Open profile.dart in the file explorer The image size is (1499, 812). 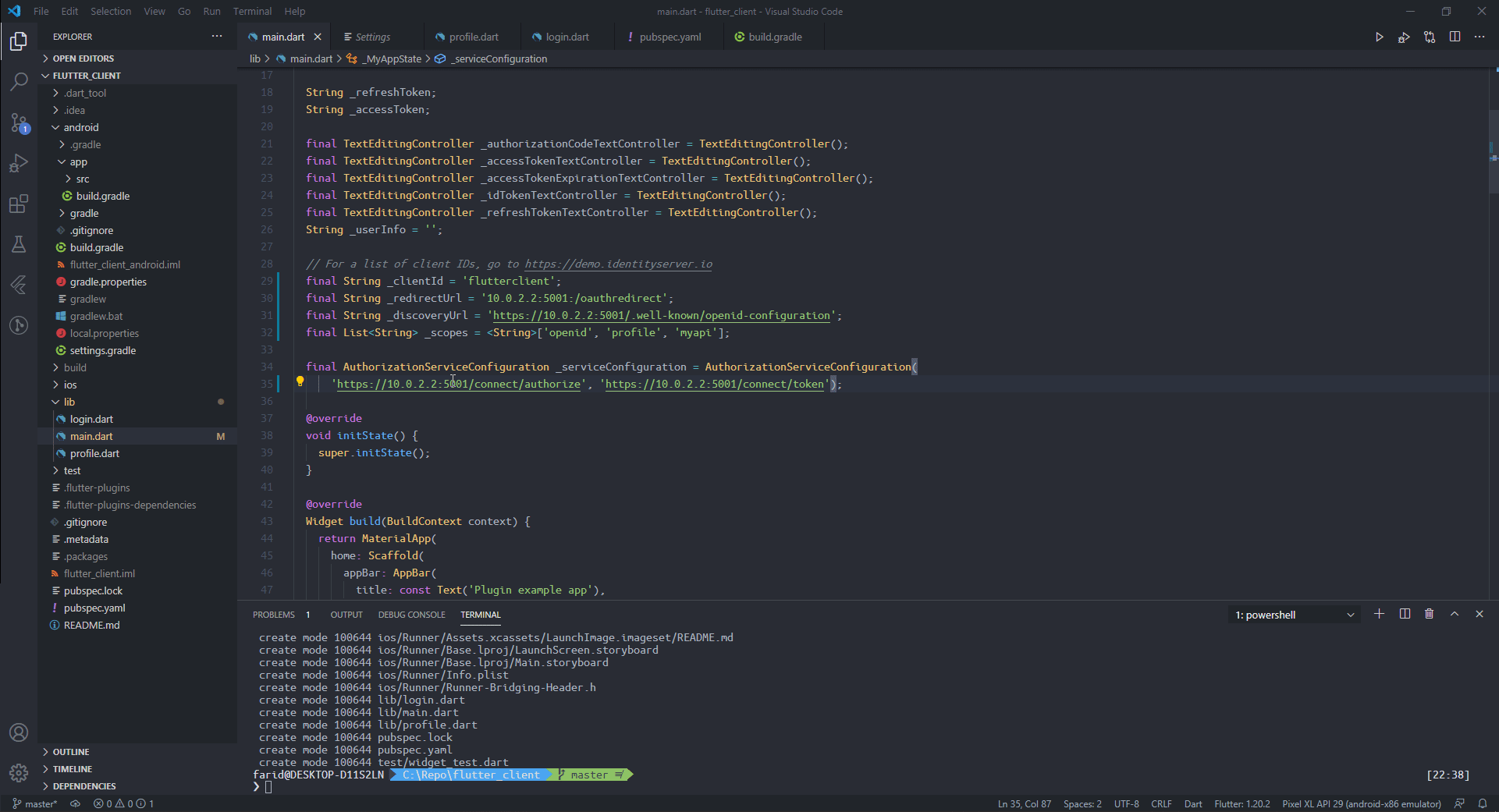coord(94,453)
